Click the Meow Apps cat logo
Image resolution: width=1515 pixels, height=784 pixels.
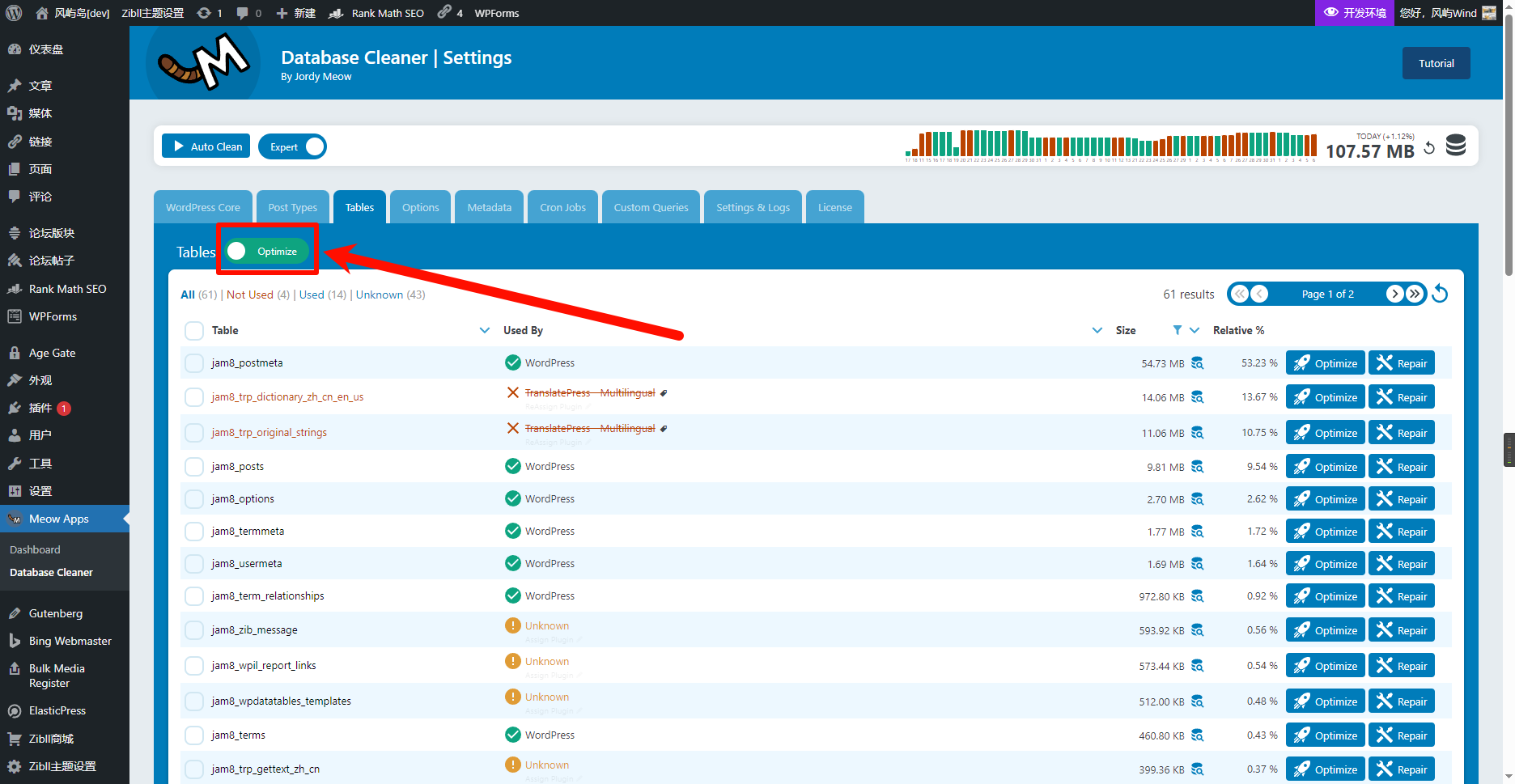203,62
